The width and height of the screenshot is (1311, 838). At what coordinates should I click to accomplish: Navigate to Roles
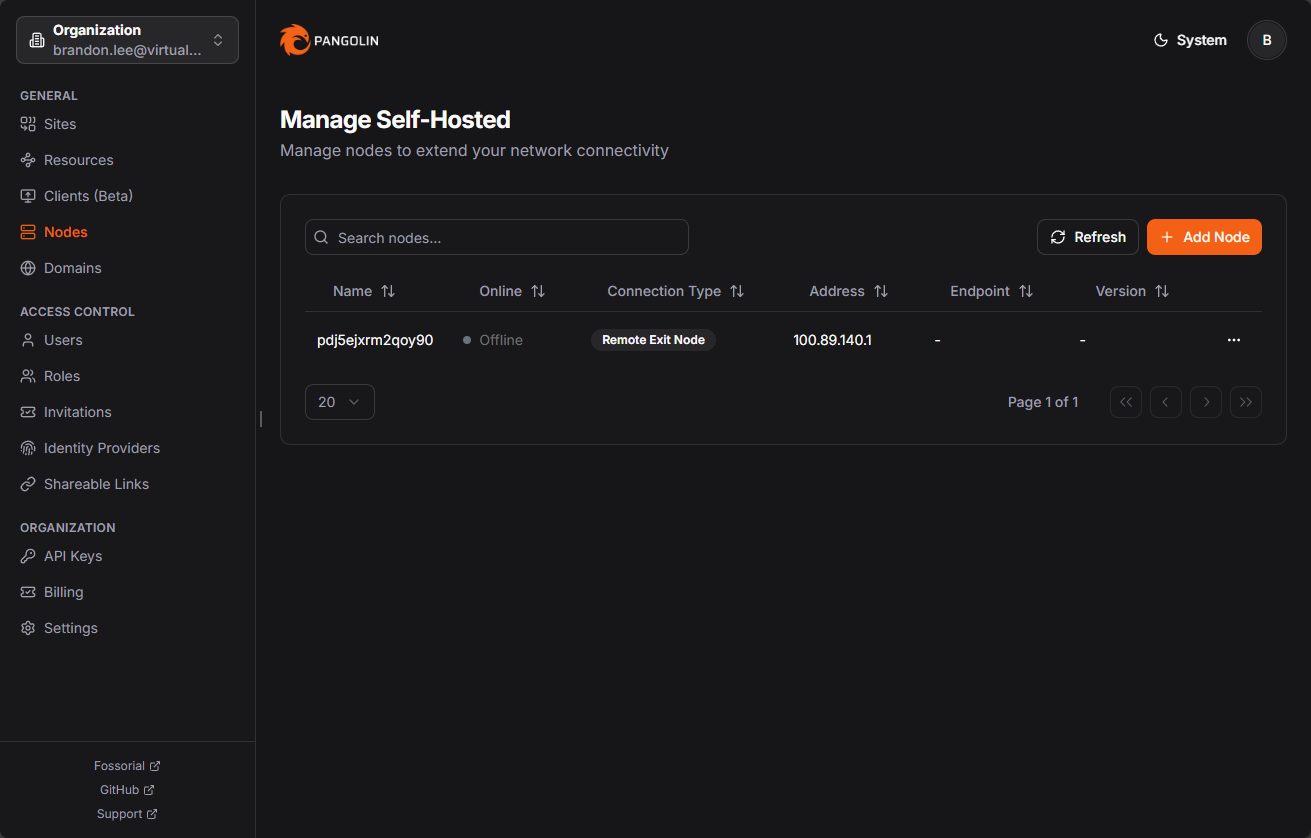click(x=50, y=376)
